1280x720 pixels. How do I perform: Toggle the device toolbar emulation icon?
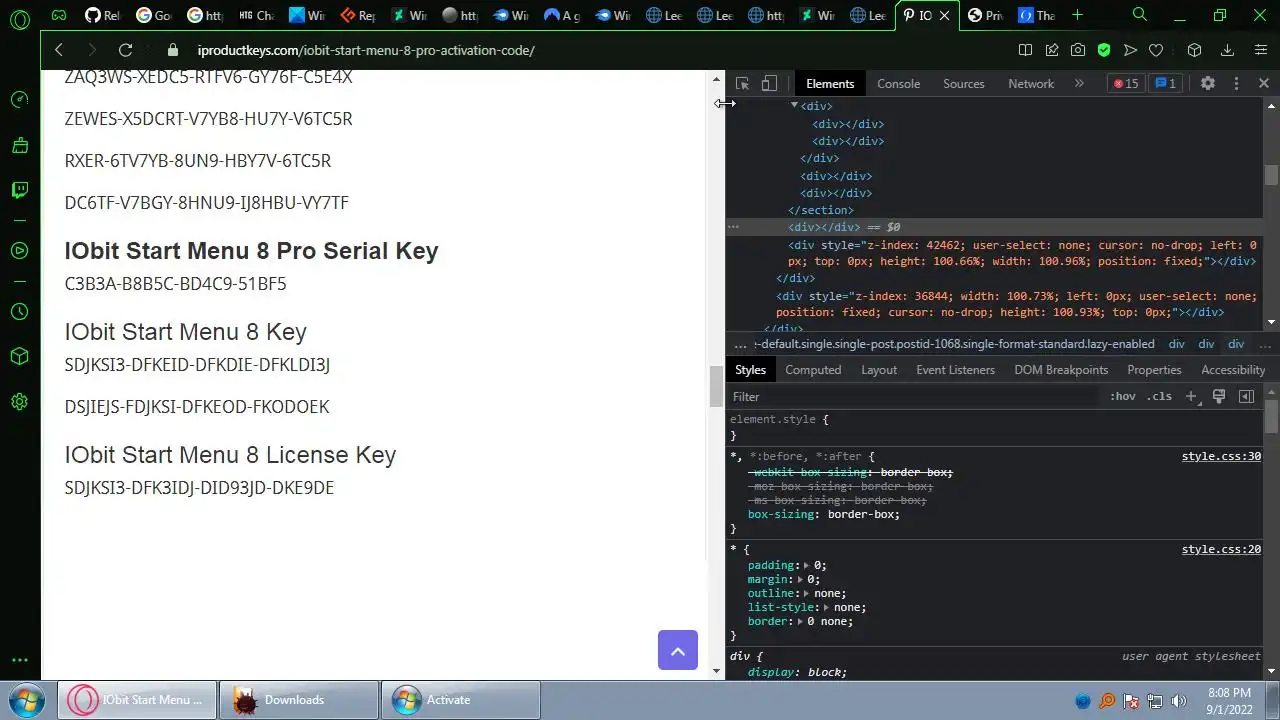768,84
